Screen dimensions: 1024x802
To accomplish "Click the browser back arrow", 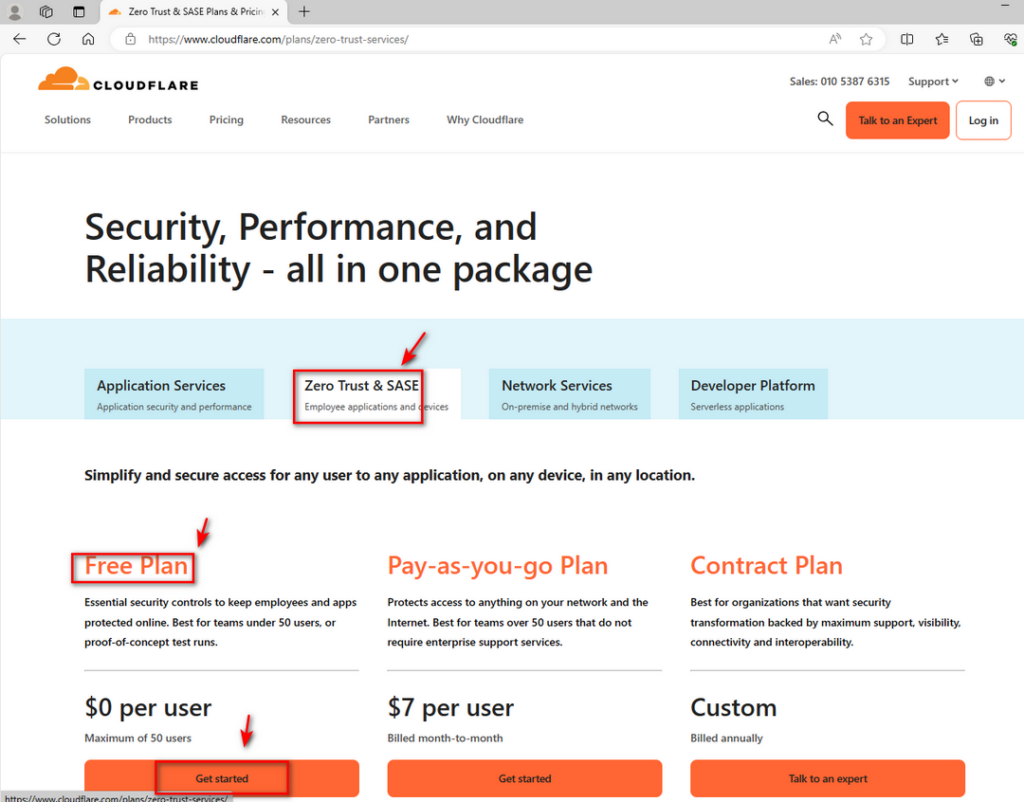I will [20, 39].
